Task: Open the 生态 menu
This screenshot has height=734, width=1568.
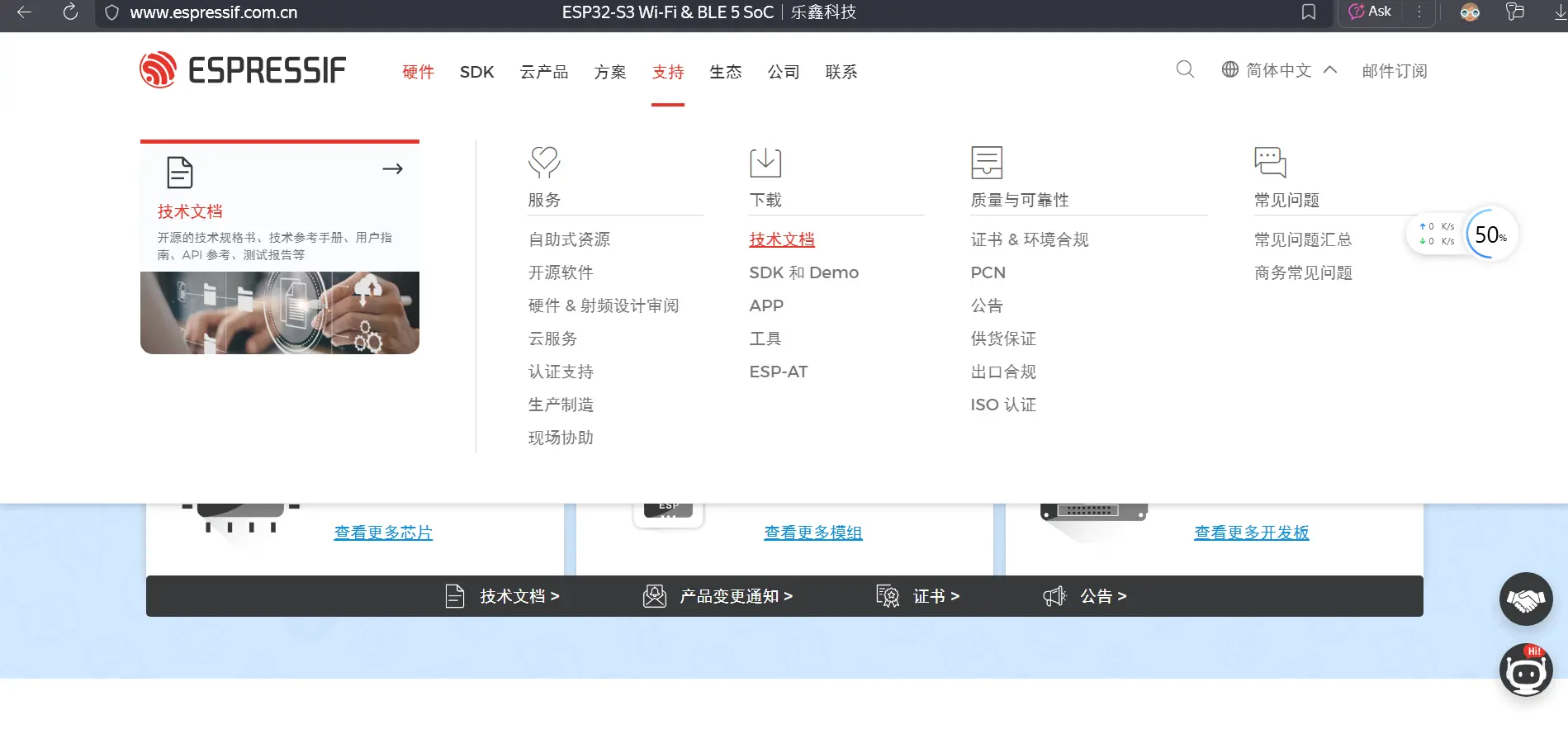Action: pyautogui.click(x=726, y=72)
